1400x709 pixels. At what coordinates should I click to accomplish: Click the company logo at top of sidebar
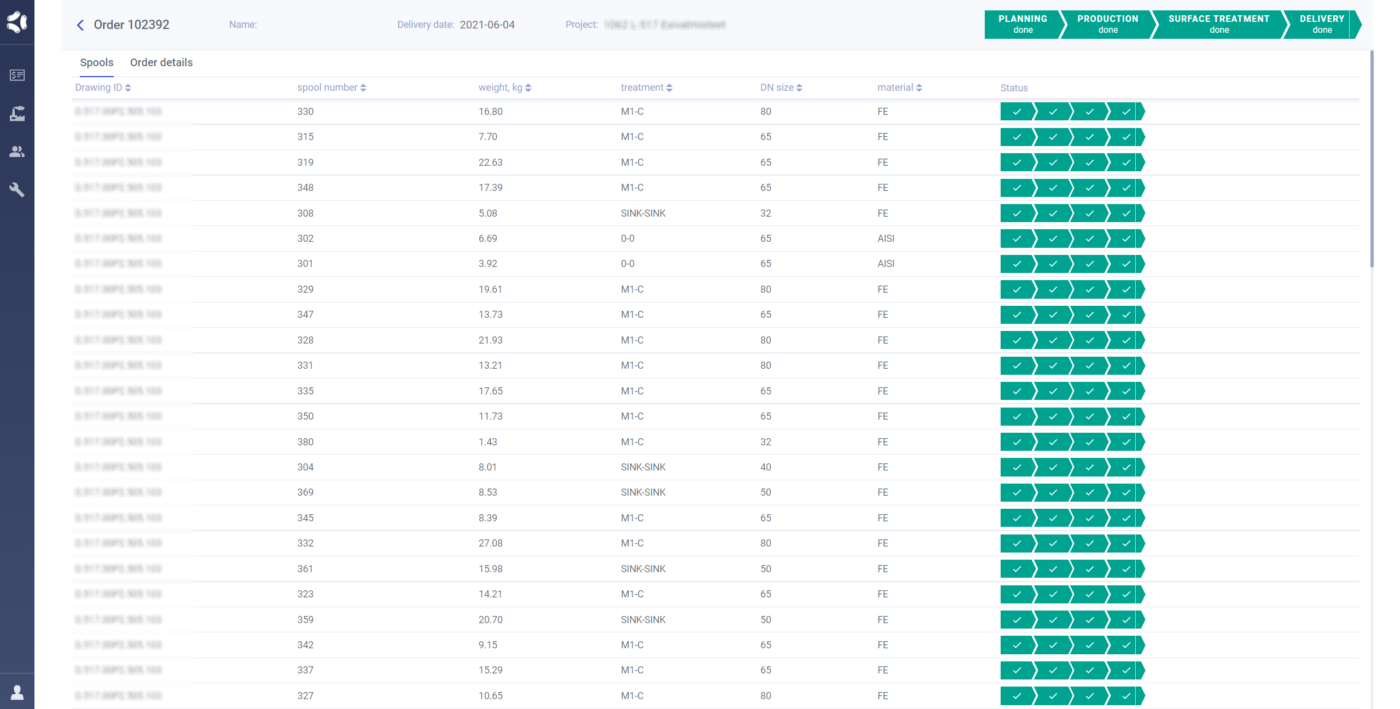[x=17, y=21]
